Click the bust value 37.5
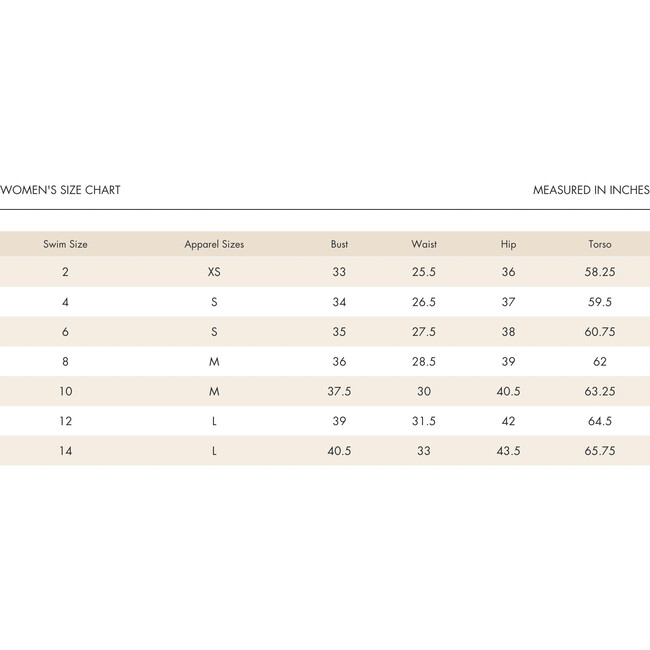This screenshot has height=650, width=650. (339, 392)
